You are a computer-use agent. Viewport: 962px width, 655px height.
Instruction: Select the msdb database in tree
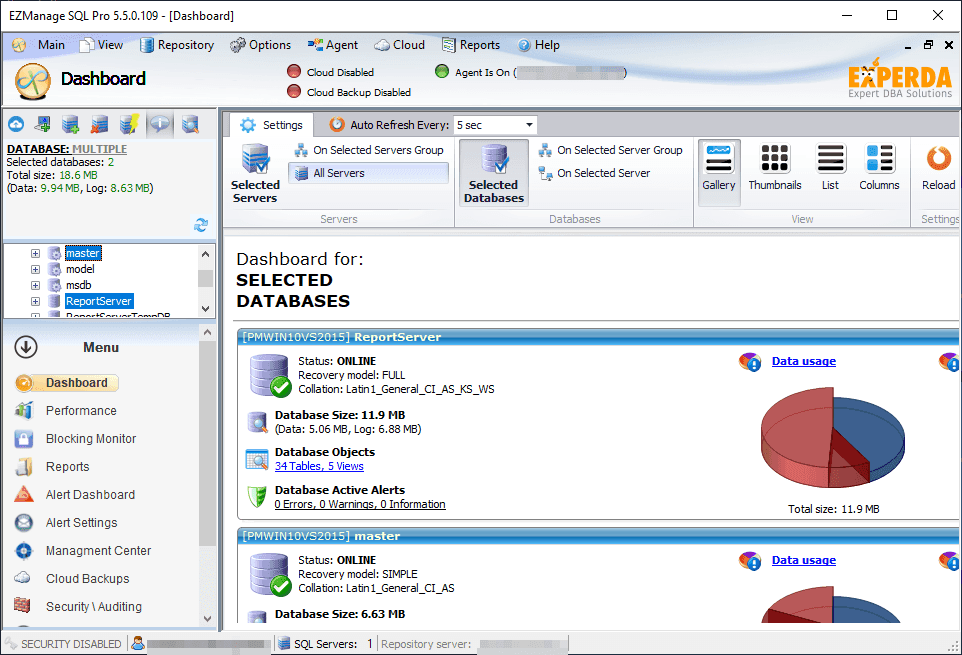[x=79, y=285]
